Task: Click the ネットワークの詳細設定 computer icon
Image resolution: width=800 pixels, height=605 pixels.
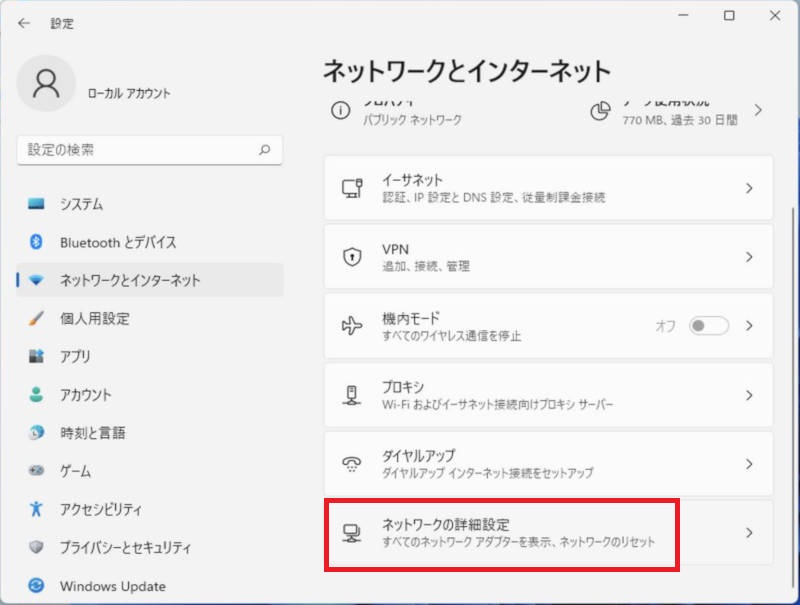Action: tap(352, 533)
